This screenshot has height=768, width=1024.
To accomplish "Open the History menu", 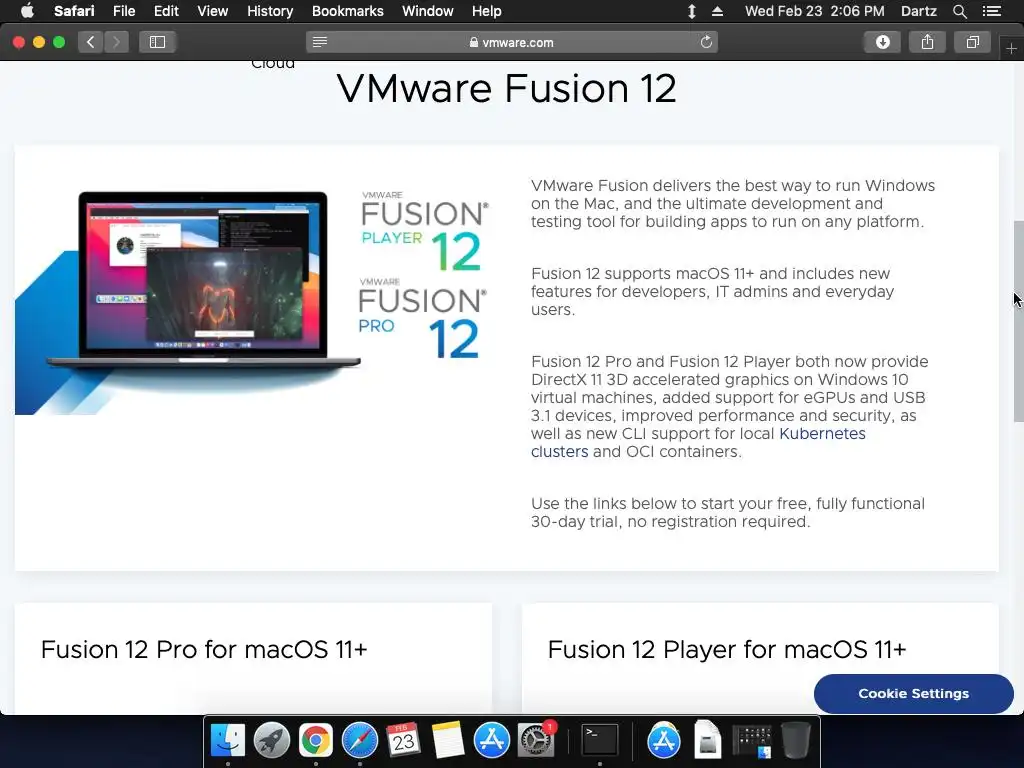I will 270,11.
